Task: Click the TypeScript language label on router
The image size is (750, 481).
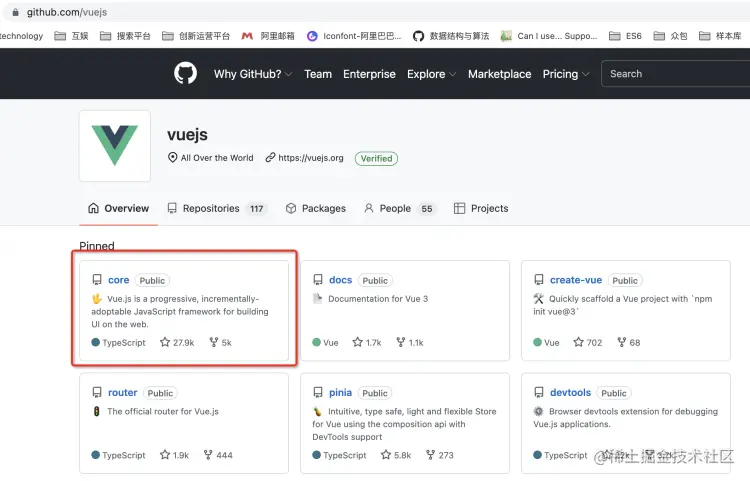Action: (x=123, y=455)
